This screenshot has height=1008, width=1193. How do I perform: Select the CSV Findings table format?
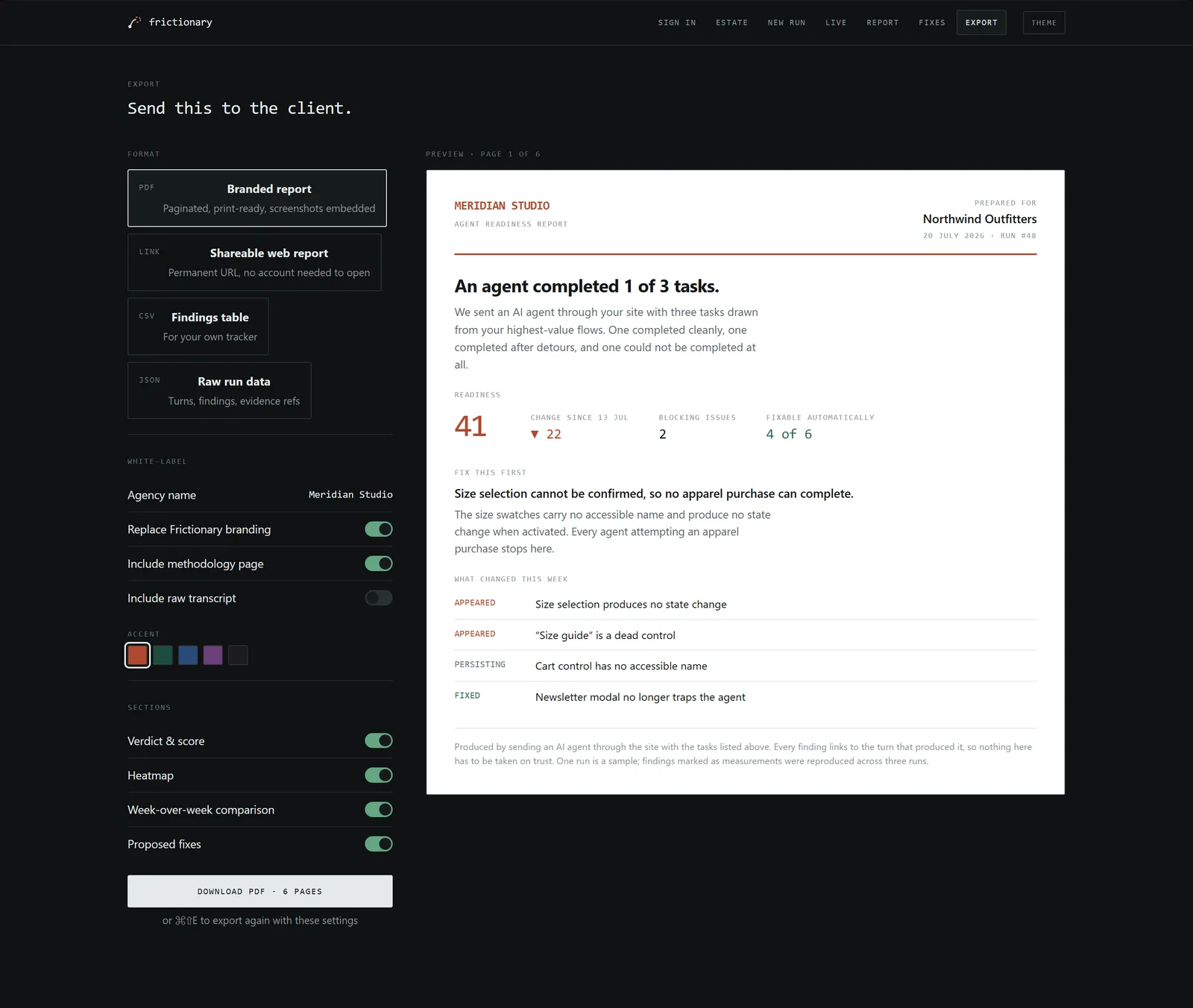click(198, 327)
